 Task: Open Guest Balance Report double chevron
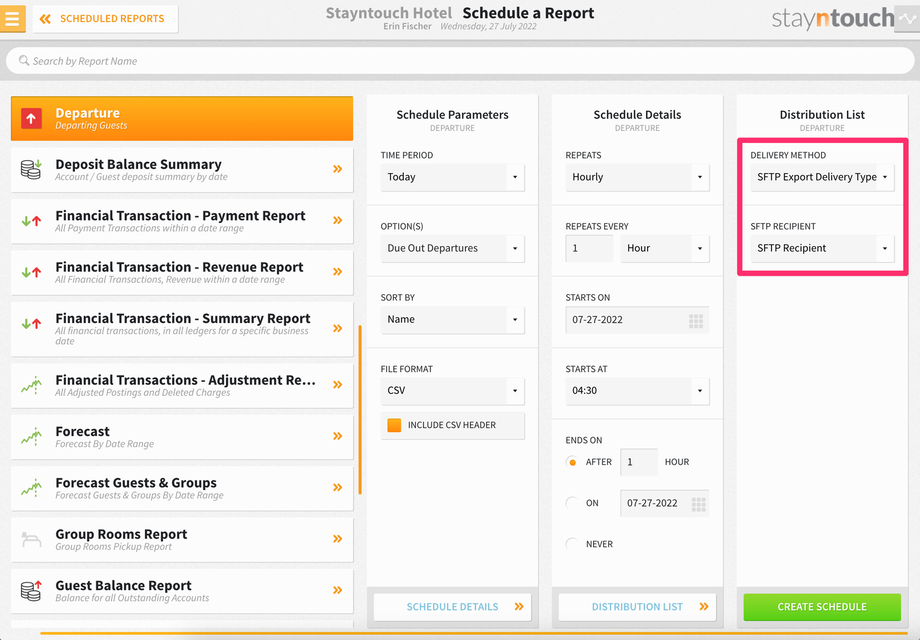(x=337, y=590)
